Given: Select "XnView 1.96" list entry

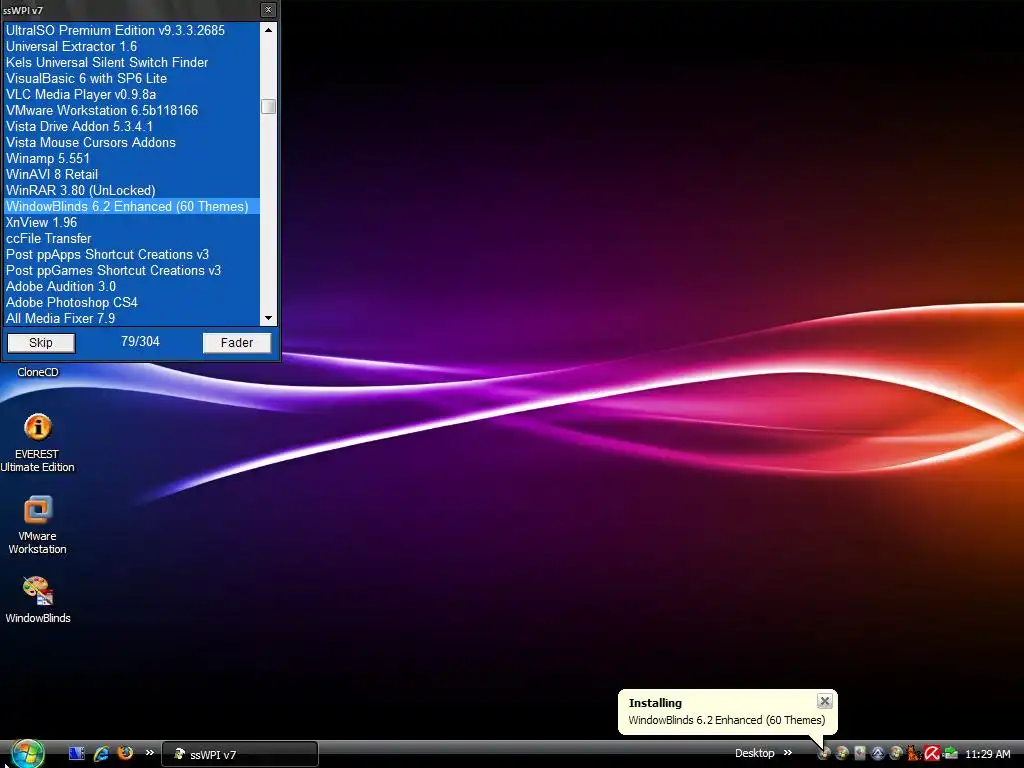Looking at the screenshot, I should click(132, 222).
